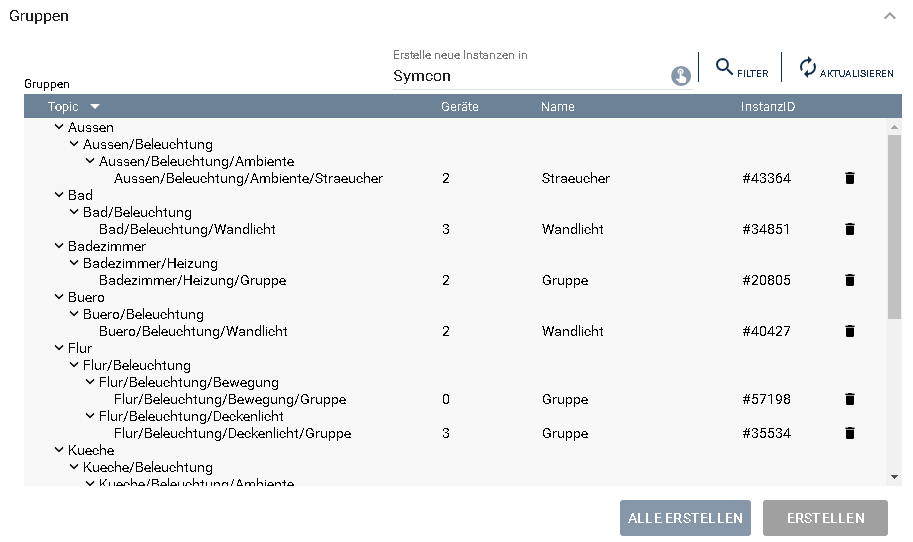Click the vertical scrollbar thumb
This screenshot has height=542, width=913.
(x=894, y=227)
